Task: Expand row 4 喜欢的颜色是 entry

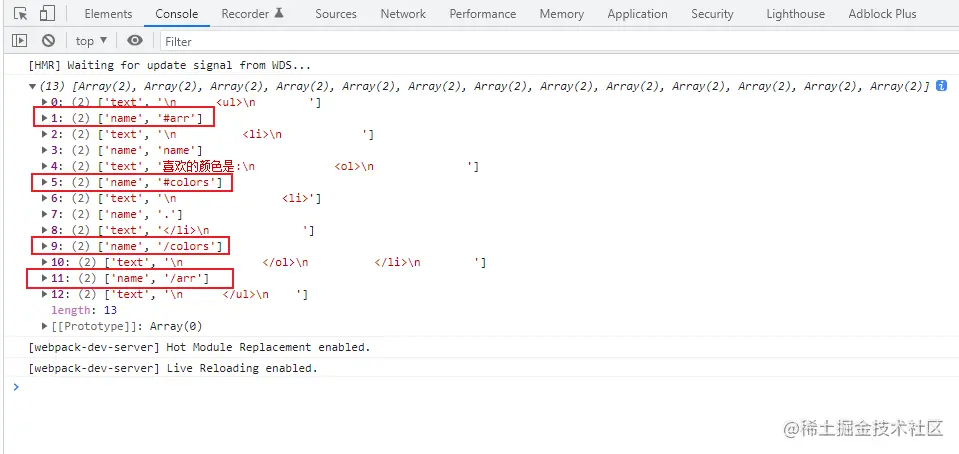Action: click(45, 166)
